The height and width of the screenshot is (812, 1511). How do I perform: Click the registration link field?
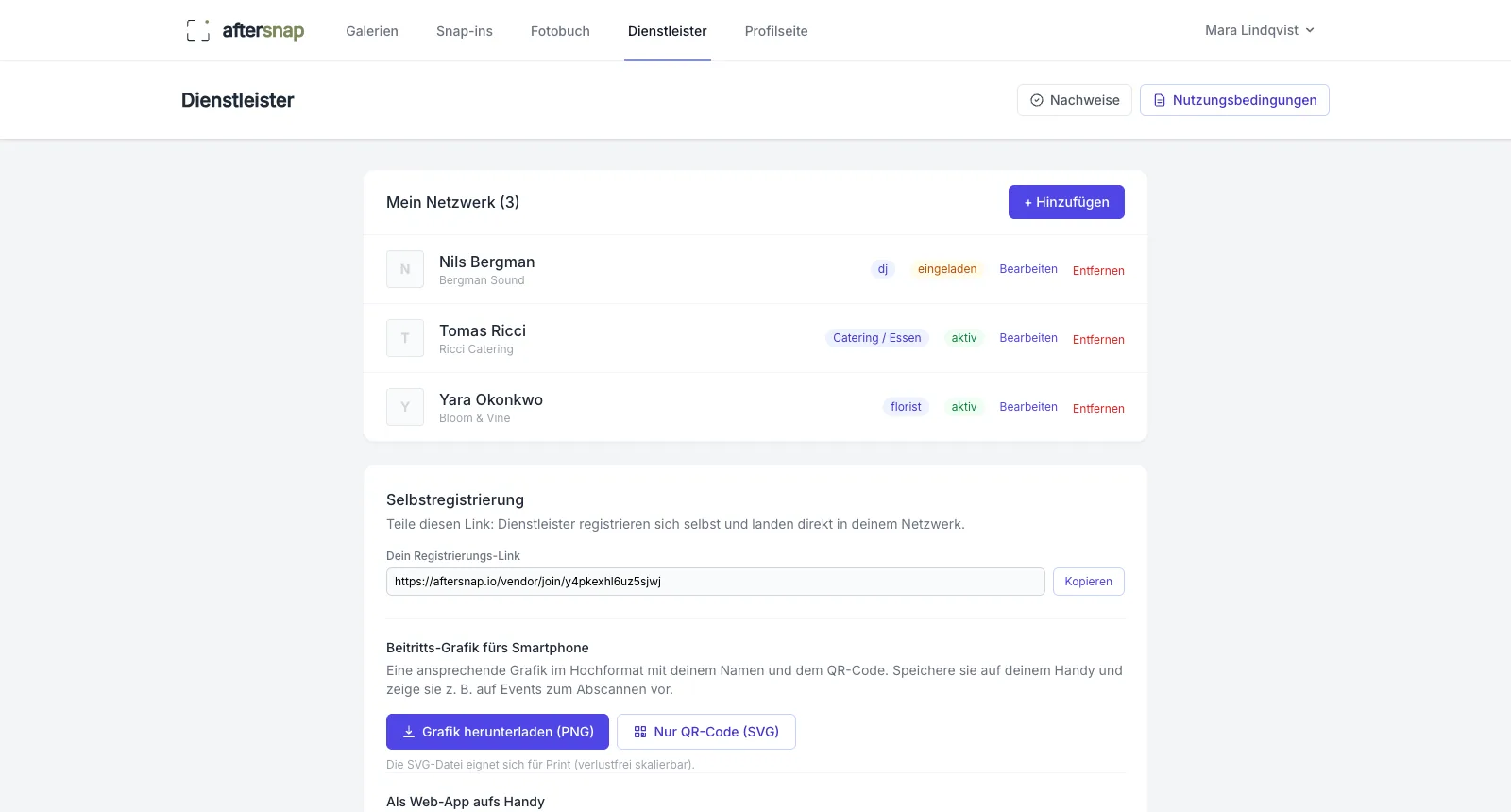715,582
